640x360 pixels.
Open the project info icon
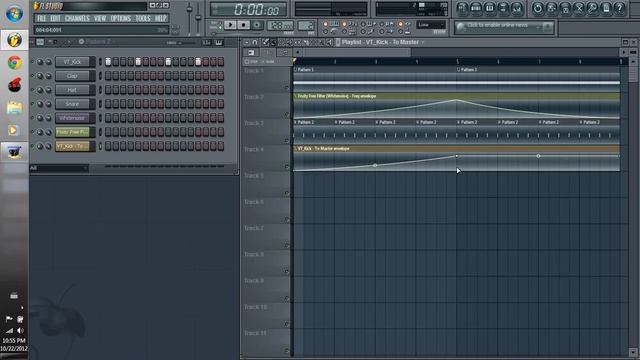click(x=606, y=8)
